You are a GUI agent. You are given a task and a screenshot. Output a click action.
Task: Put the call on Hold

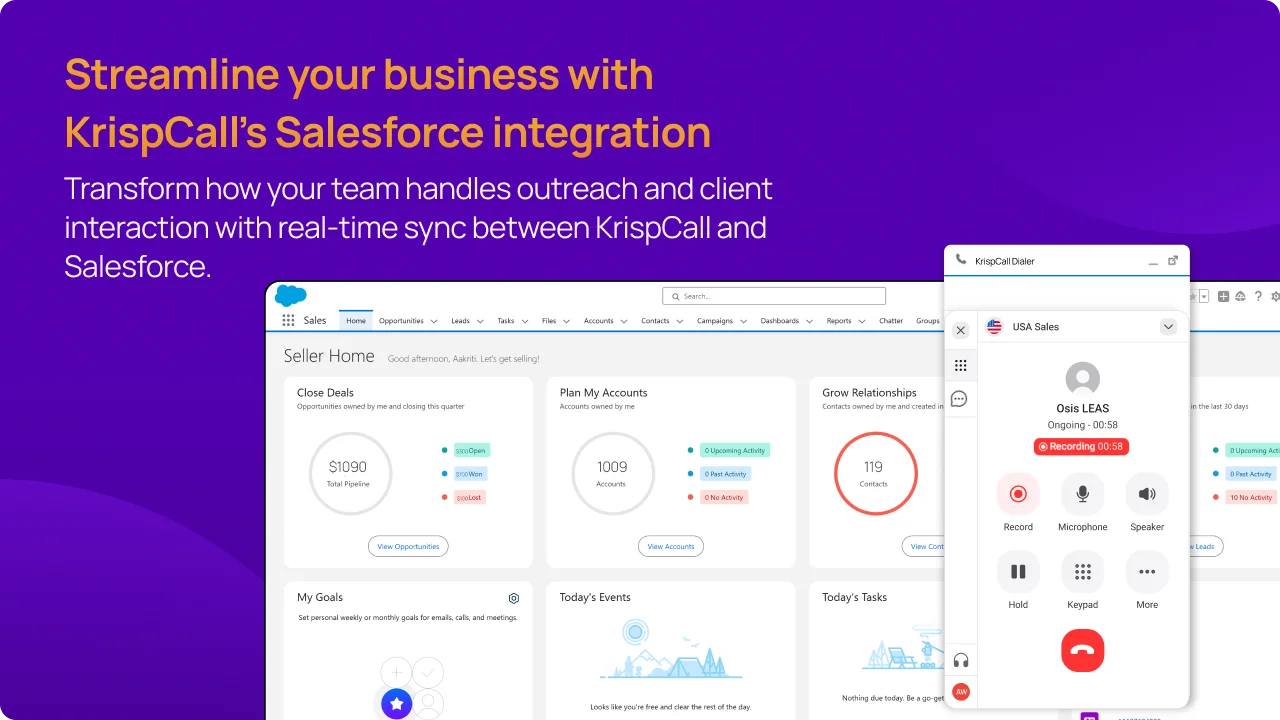[1018, 572]
